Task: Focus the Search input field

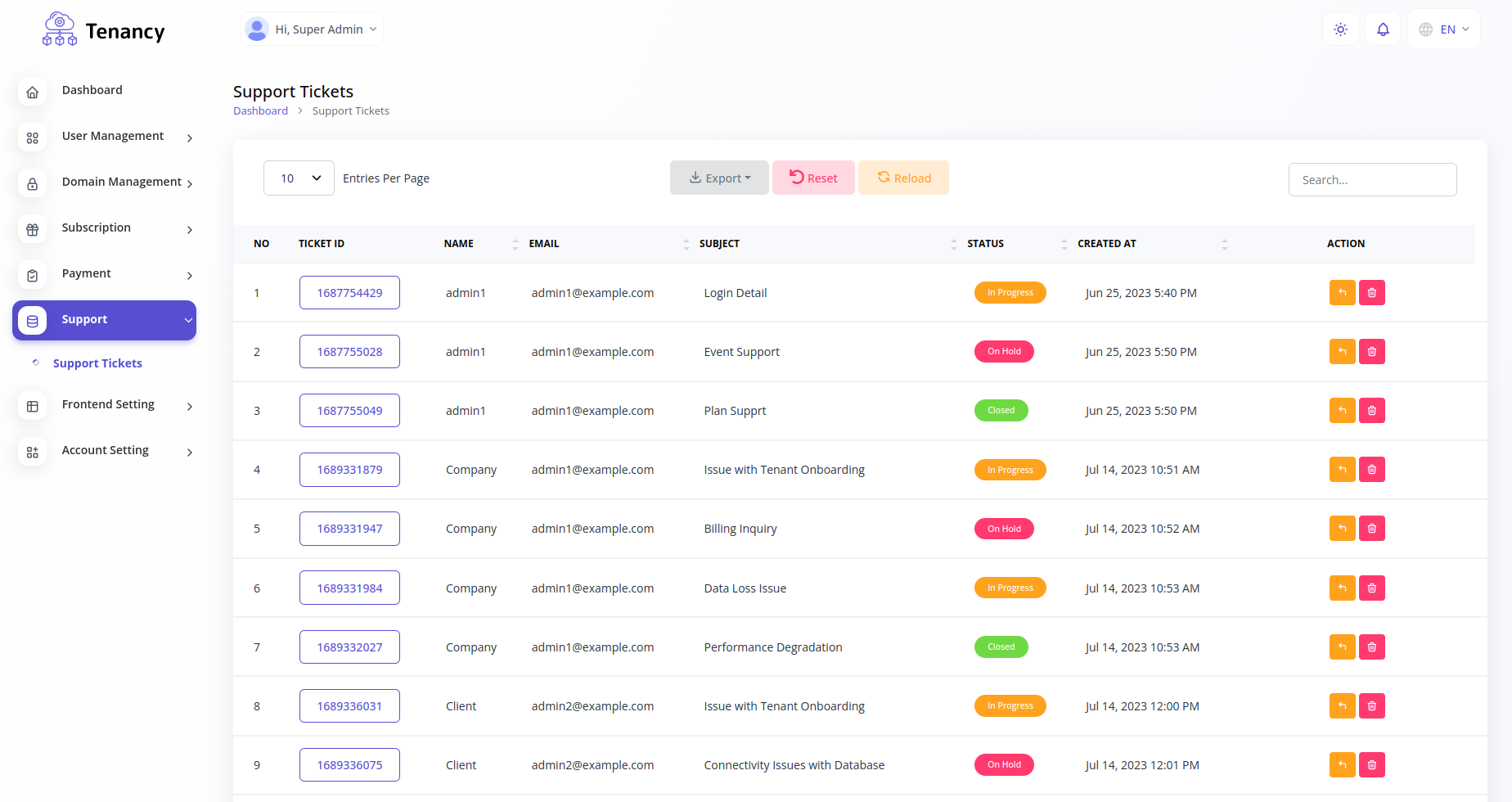Action: (1372, 179)
